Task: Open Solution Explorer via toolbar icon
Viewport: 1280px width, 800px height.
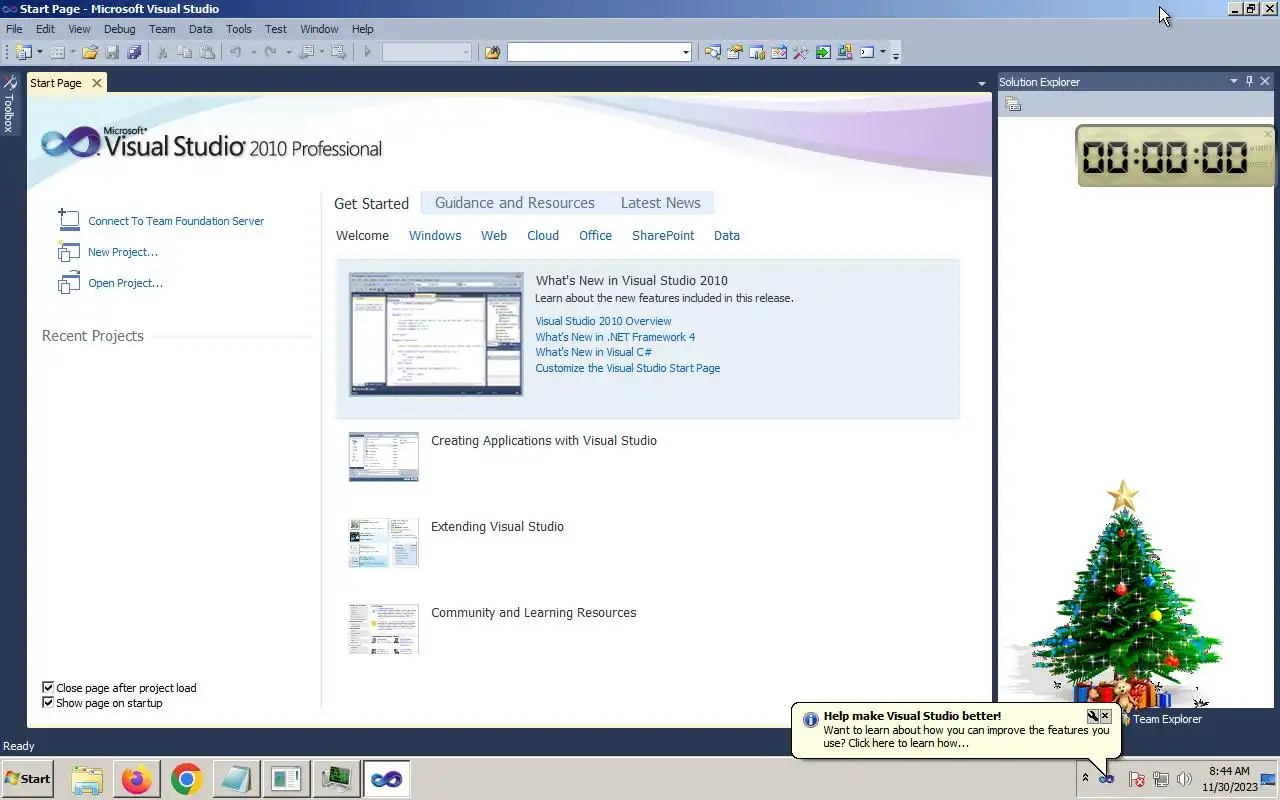Action: coord(712,52)
